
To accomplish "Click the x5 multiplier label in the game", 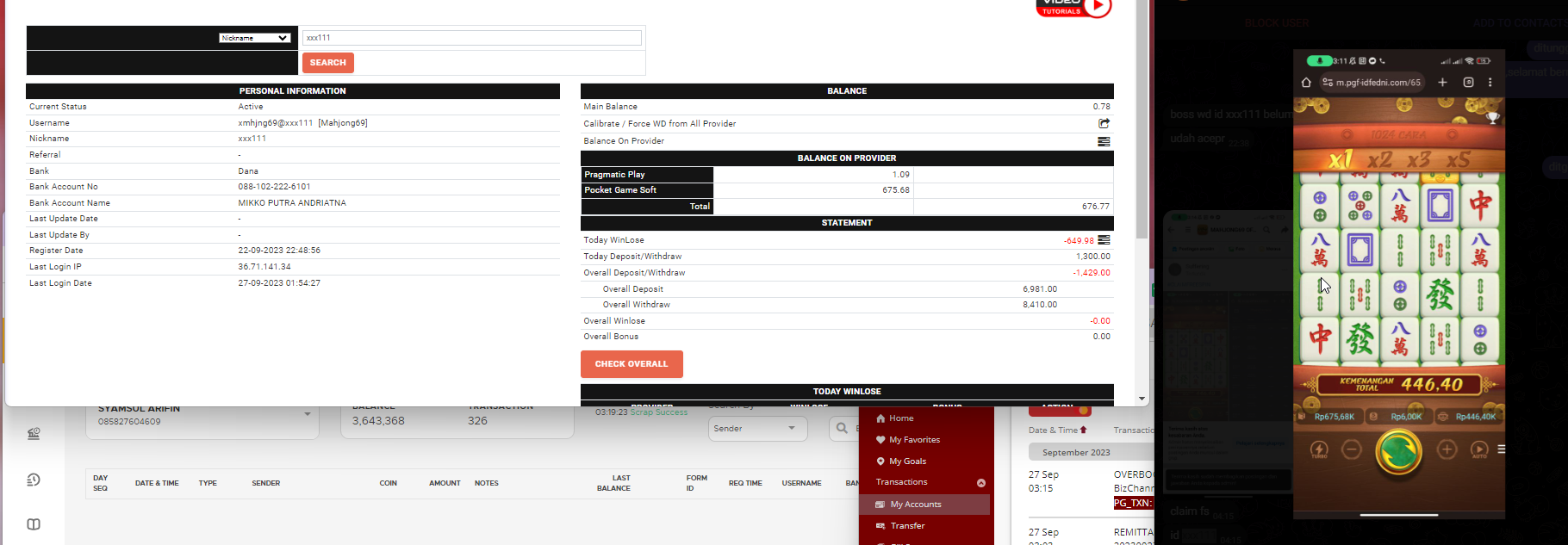I will (1458, 160).
